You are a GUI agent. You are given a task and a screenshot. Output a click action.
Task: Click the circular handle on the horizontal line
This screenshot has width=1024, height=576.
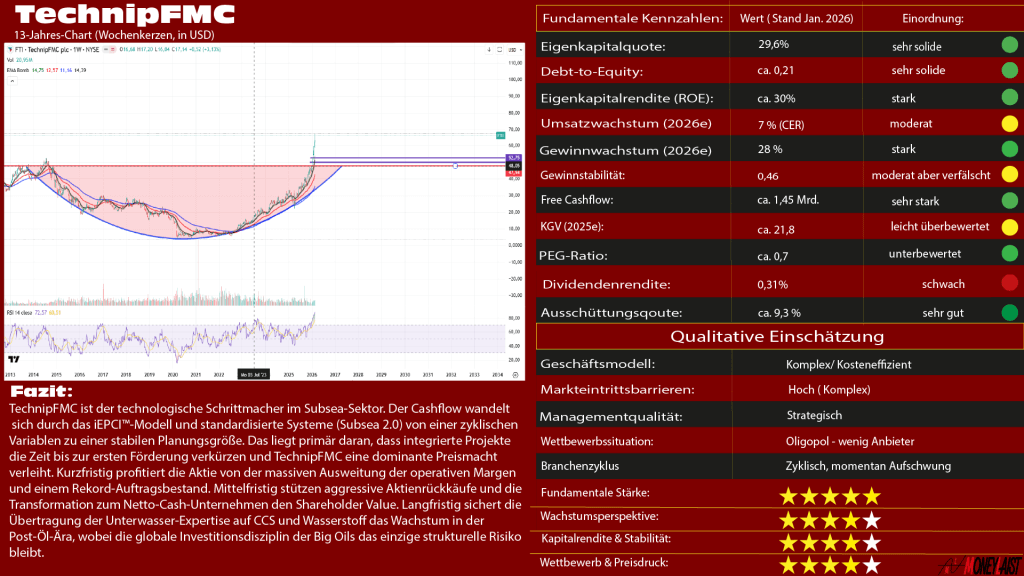point(455,165)
